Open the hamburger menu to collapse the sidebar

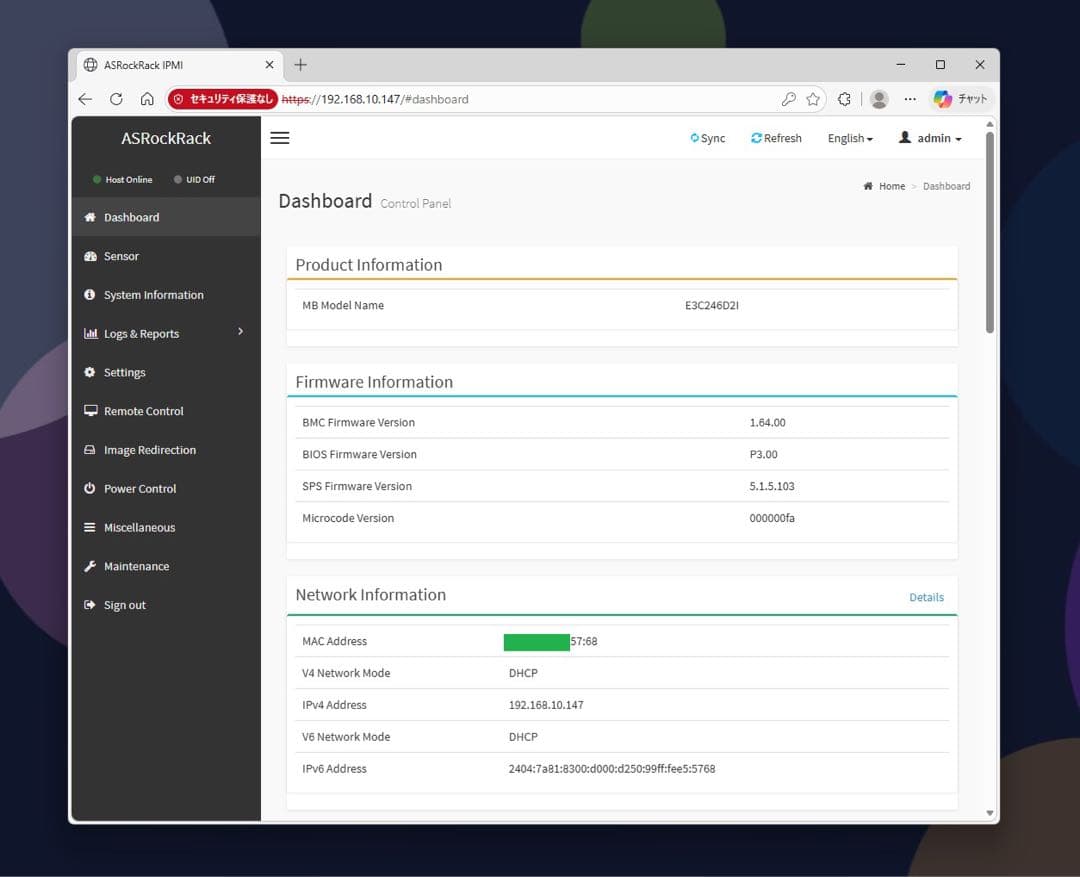[280, 138]
